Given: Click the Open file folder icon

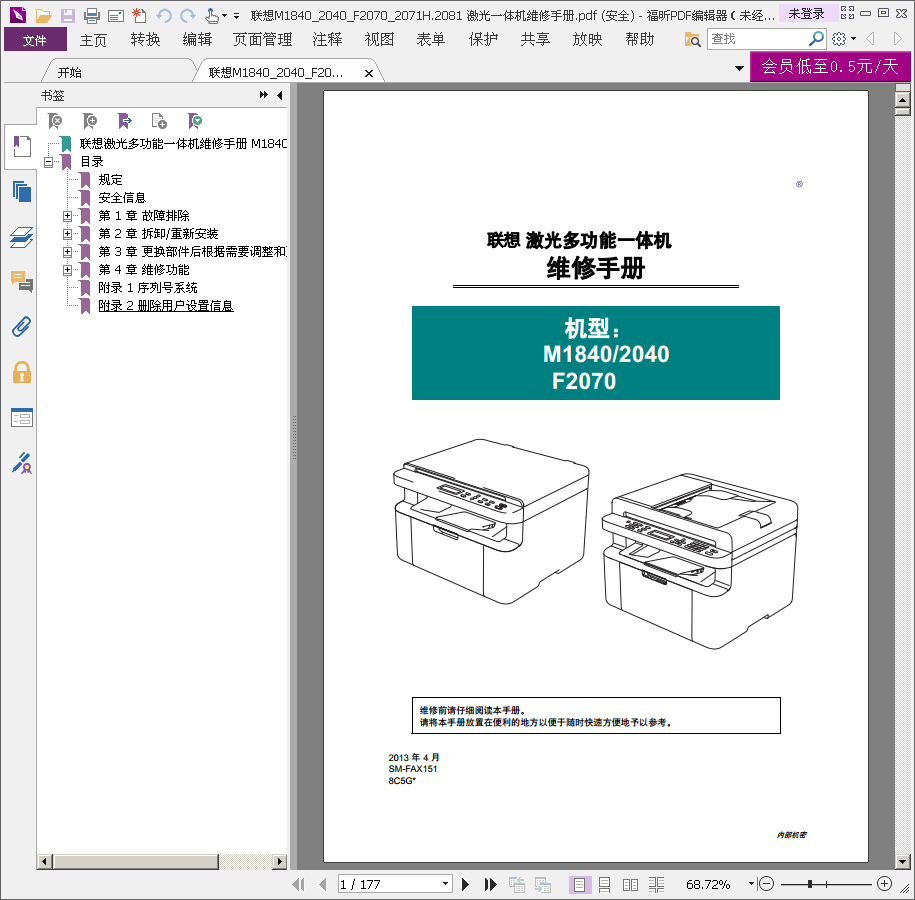Looking at the screenshot, I should click(43, 16).
